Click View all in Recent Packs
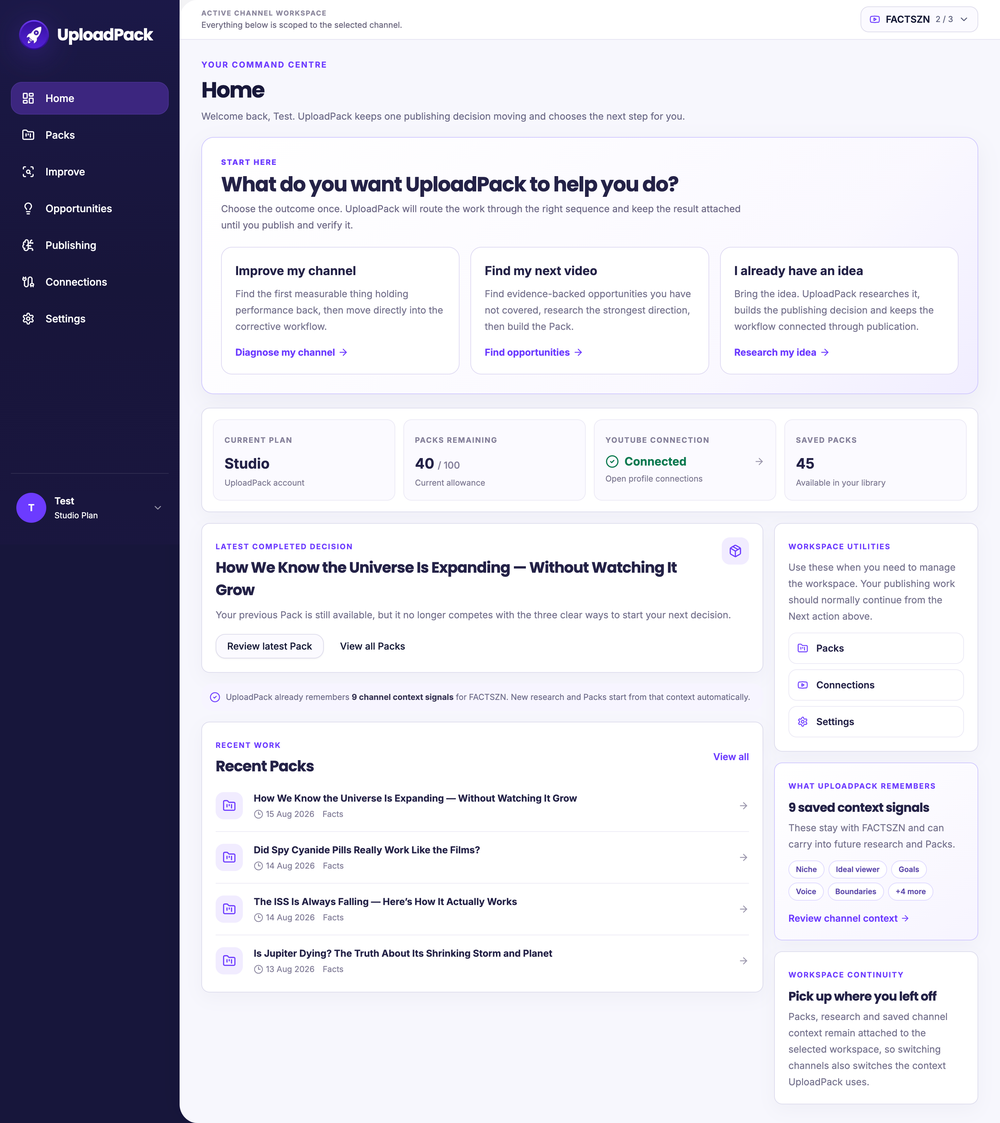This screenshot has height=1123, width=1000. [x=731, y=757]
